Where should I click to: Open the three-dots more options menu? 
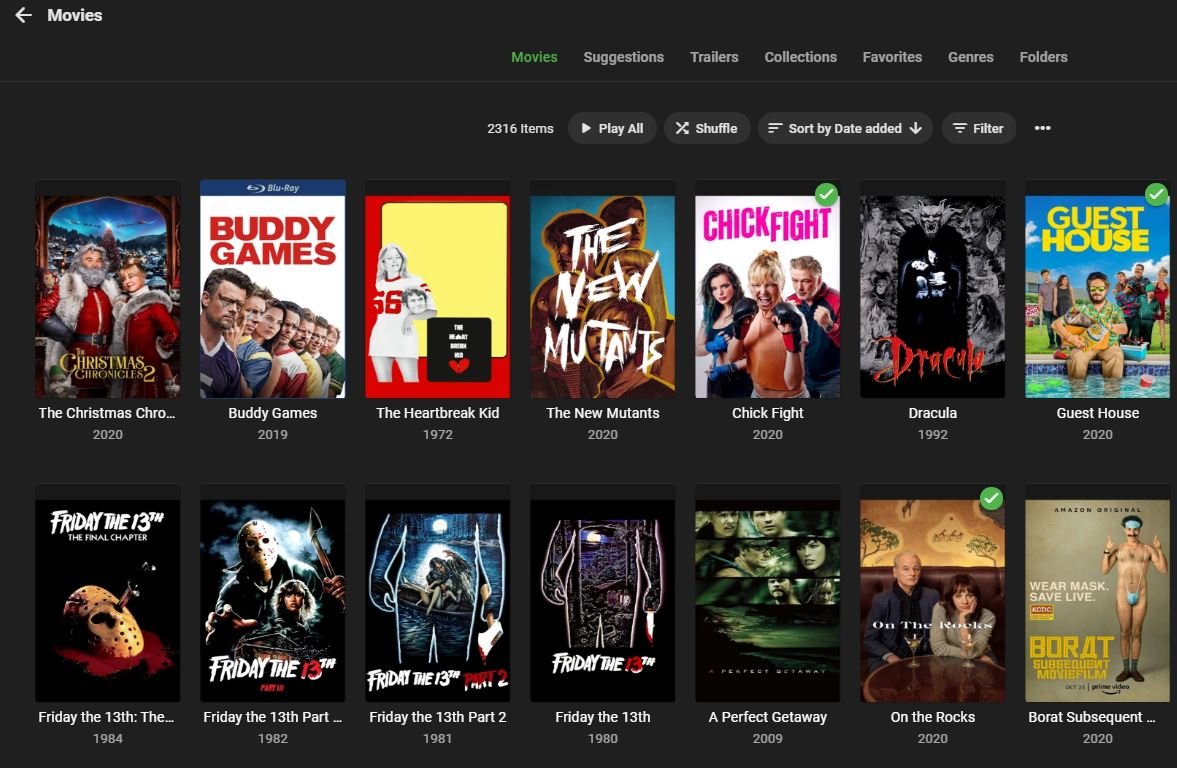(x=1042, y=128)
